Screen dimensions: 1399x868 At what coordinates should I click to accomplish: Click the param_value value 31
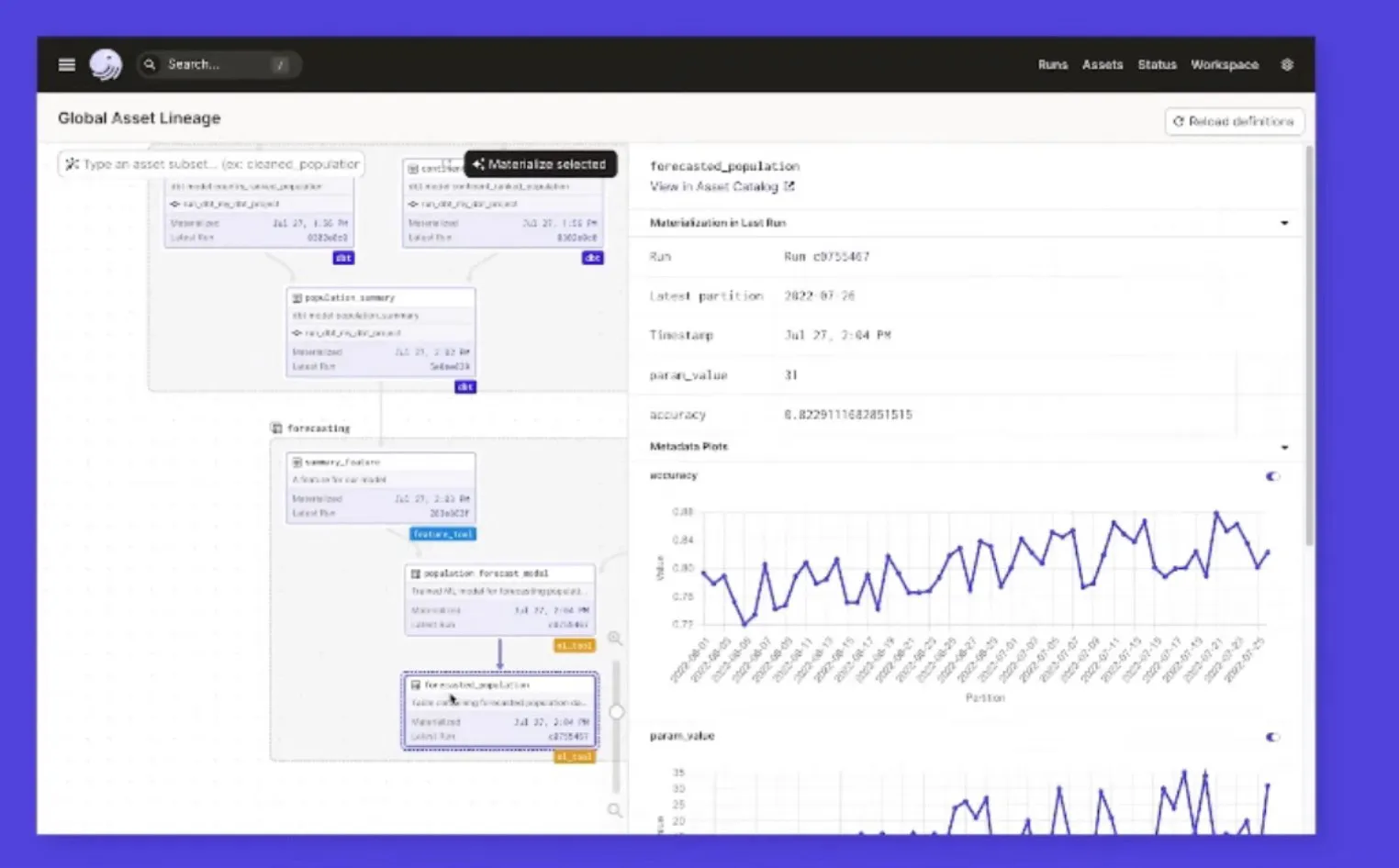coord(790,375)
